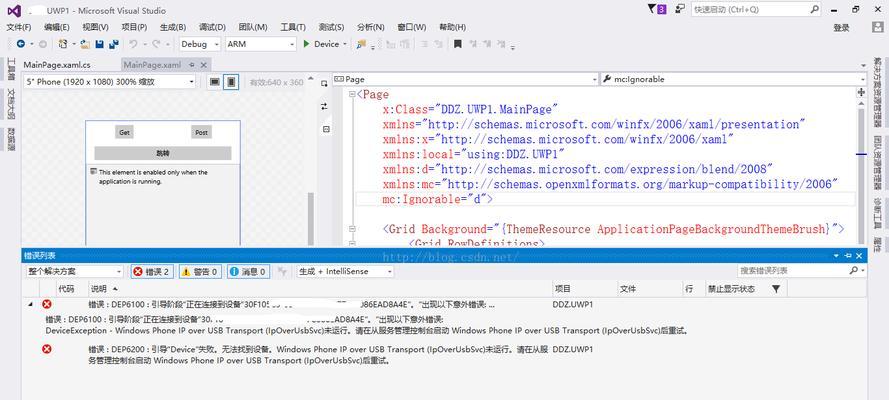The height and width of the screenshot is (400, 889).
Task: Open the 生成(B) menu
Action: coord(172,27)
